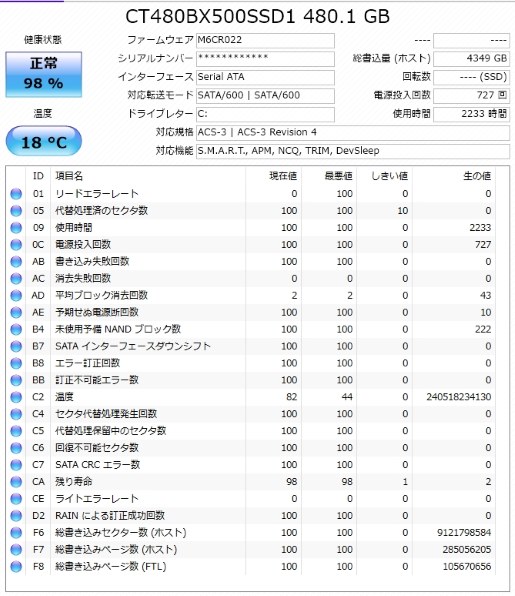This screenshot has height=596, width=515.
Task: Click the status orb for ID 0C row
Action: 16,245
